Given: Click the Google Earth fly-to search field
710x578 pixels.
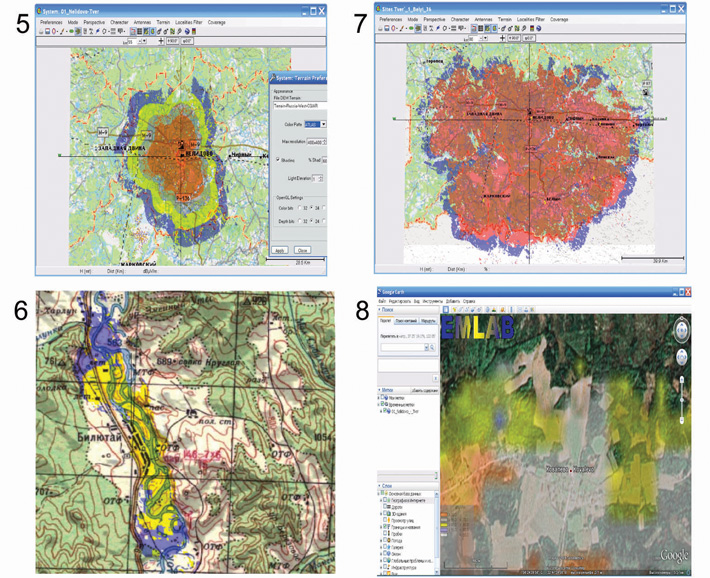Looking at the screenshot, I should (403, 347).
